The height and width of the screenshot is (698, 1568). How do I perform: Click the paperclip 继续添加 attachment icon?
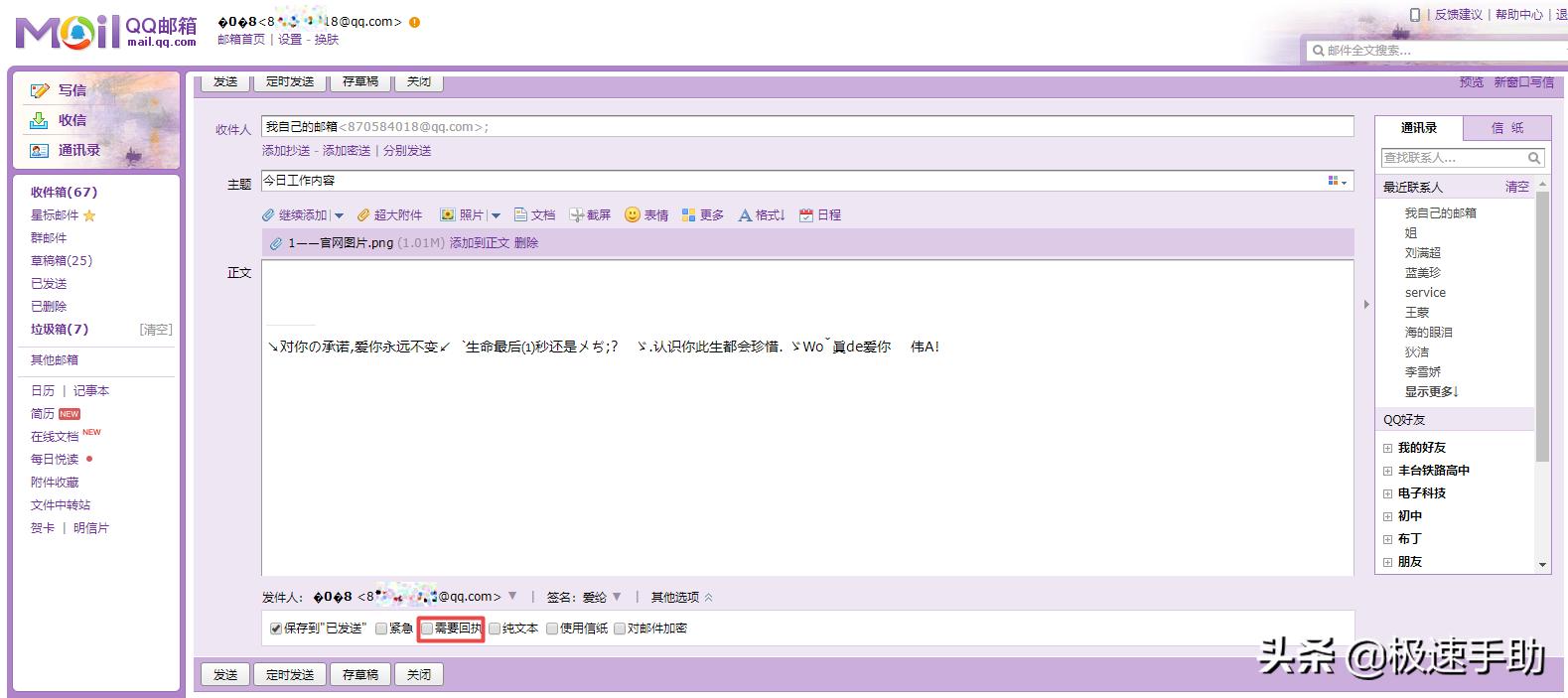coord(268,215)
